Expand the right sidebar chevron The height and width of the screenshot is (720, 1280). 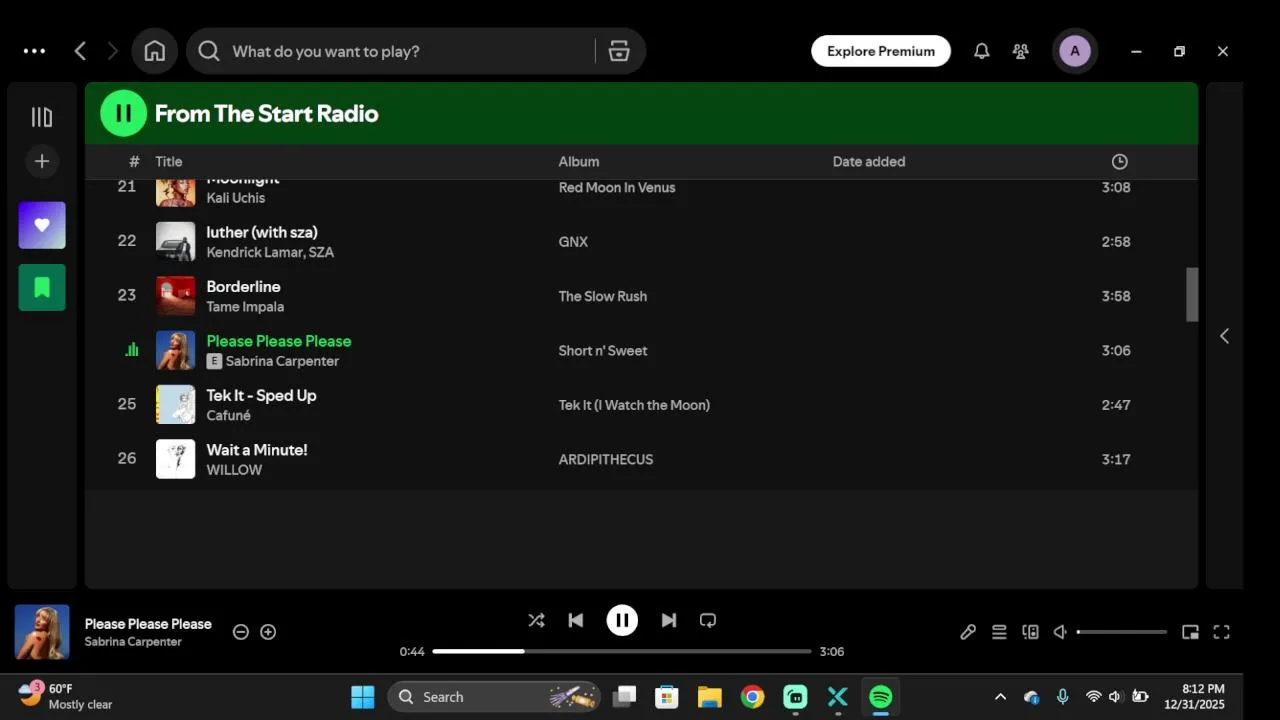1224,336
